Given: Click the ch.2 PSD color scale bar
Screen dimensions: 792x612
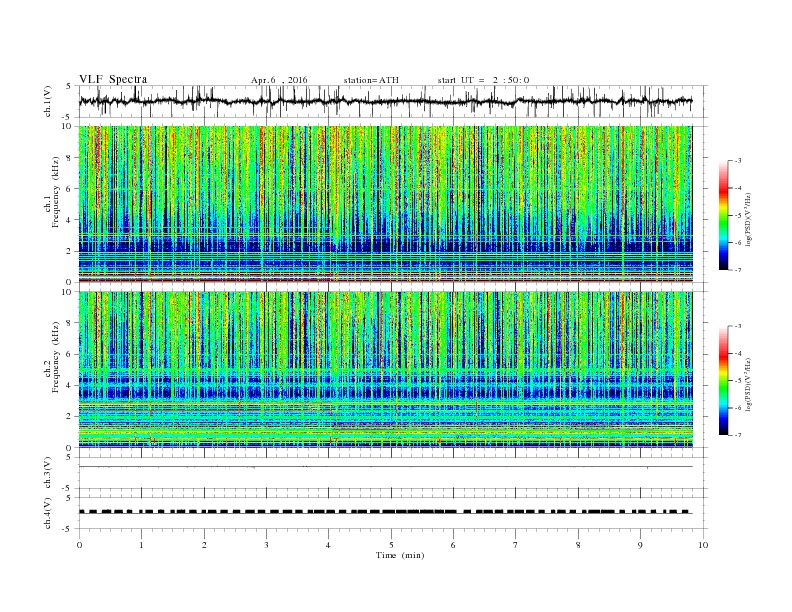Looking at the screenshot, I should [x=723, y=380].
